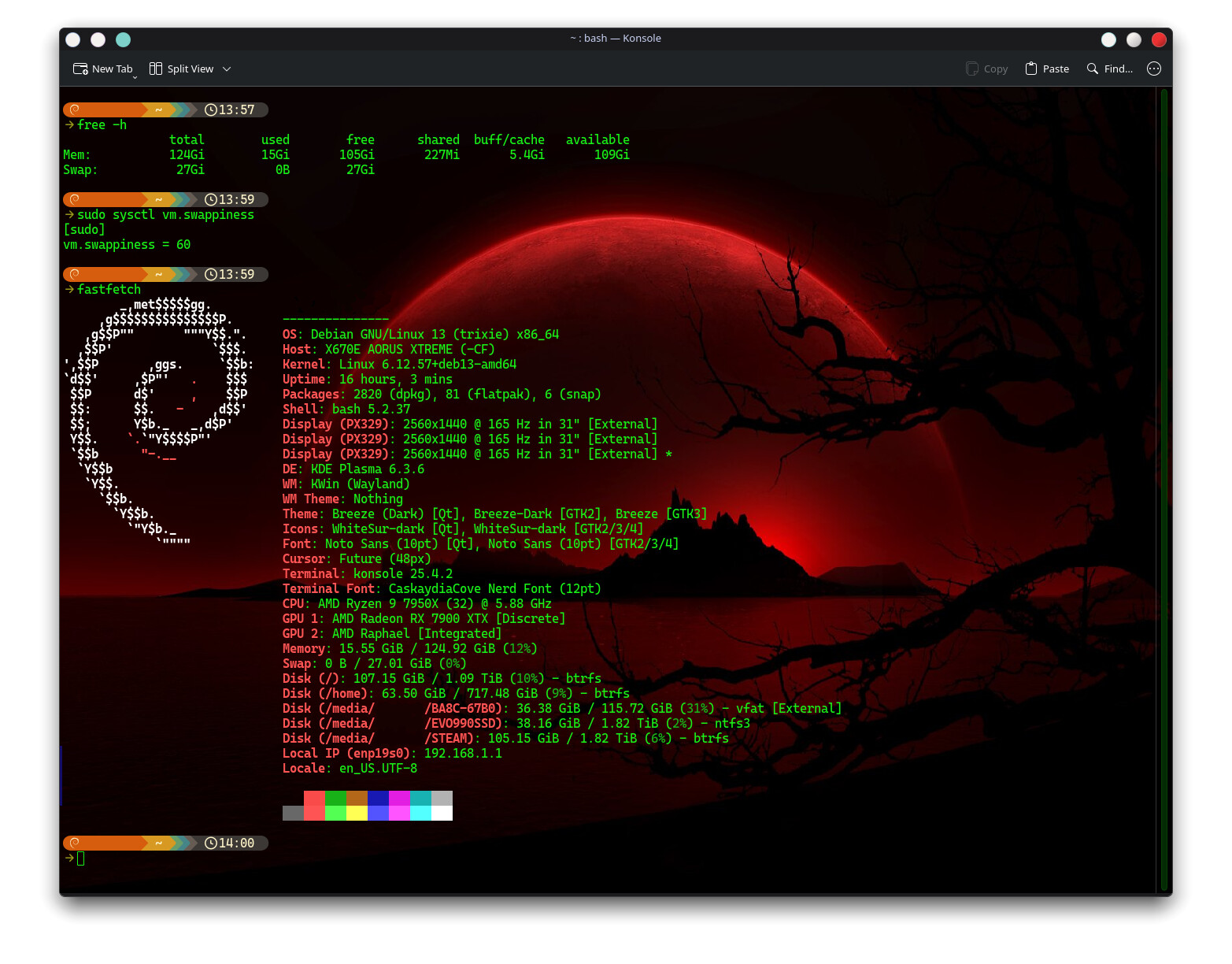1232x964 pixels.
Task: Click the Local IP address 192.168.1.1
Action: (x=463, y=754)
